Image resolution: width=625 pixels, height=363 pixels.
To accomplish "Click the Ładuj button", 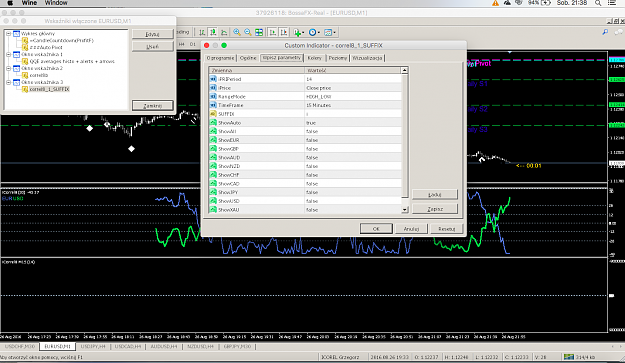I will 434,194.
